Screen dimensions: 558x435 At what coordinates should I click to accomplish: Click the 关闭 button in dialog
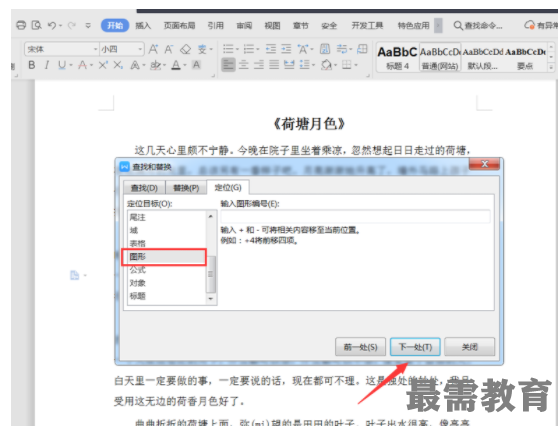[x=469, y=347]
